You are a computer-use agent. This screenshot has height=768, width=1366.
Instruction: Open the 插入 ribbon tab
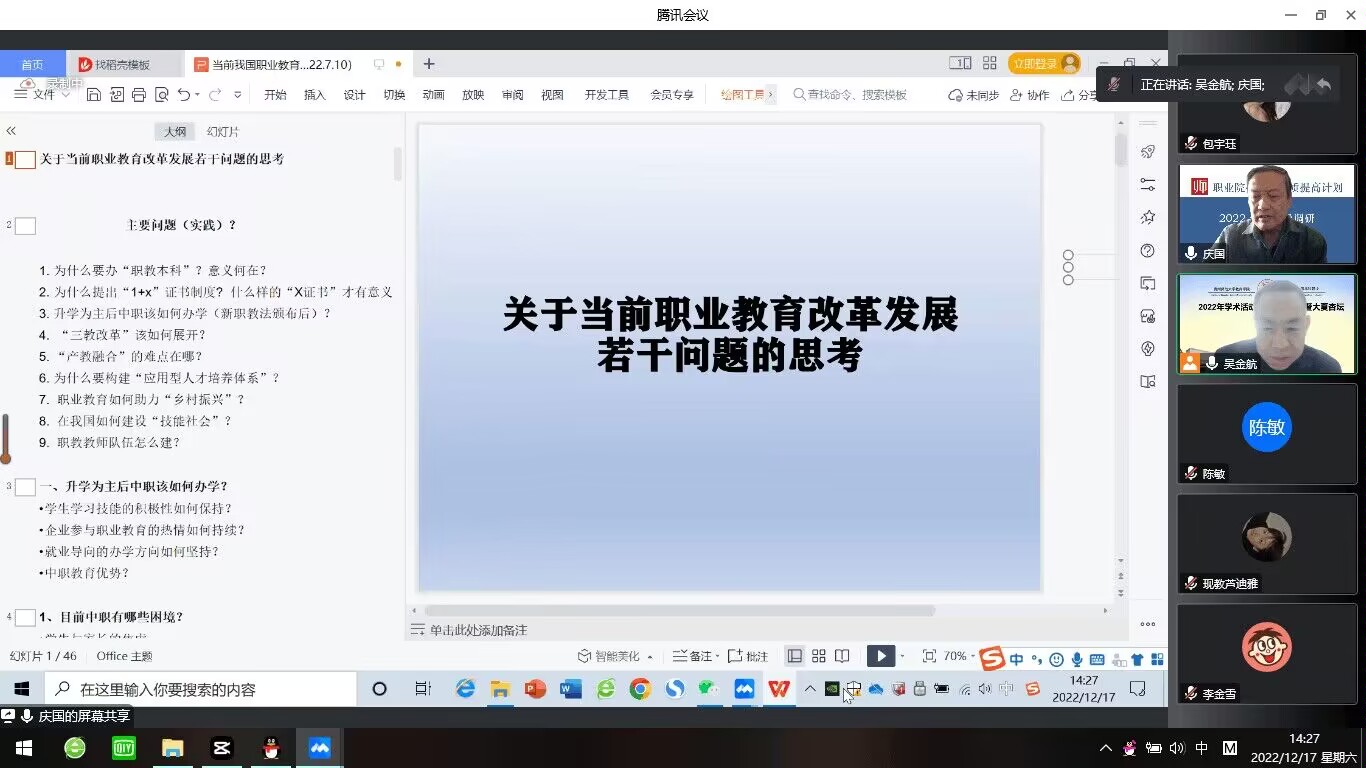coord(315,95)
